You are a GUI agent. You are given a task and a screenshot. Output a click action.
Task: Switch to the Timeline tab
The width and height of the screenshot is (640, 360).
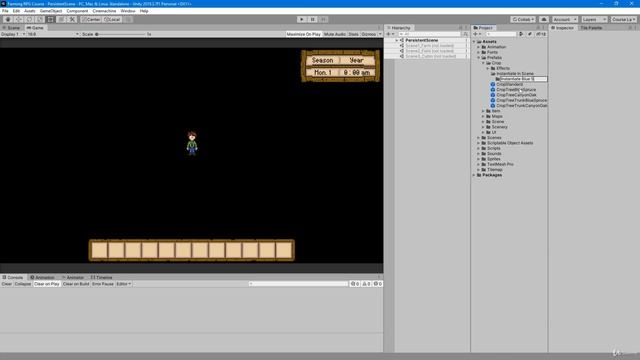(102, 277)
